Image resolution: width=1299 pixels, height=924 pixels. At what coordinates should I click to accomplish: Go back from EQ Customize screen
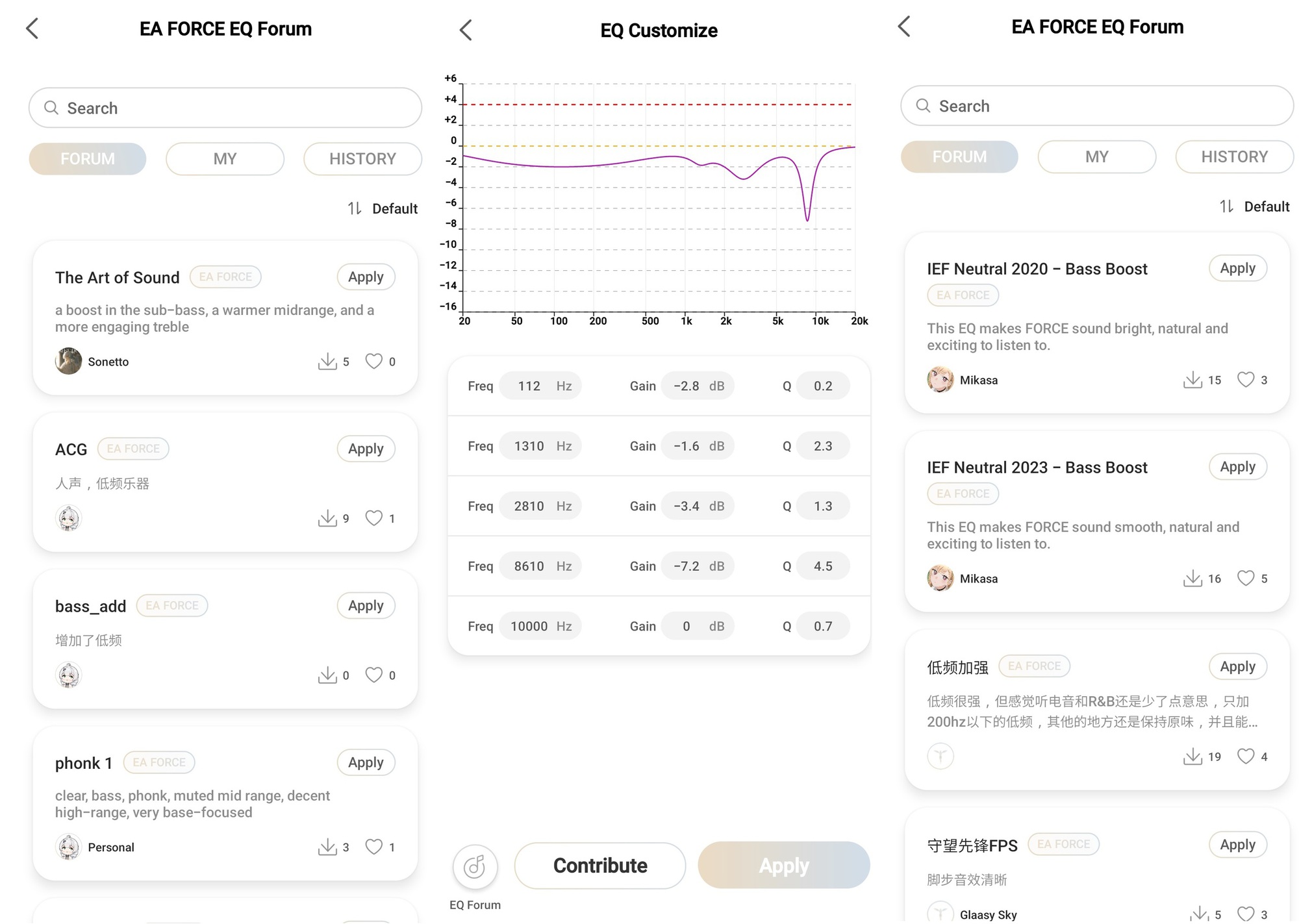tap(466, 30)
